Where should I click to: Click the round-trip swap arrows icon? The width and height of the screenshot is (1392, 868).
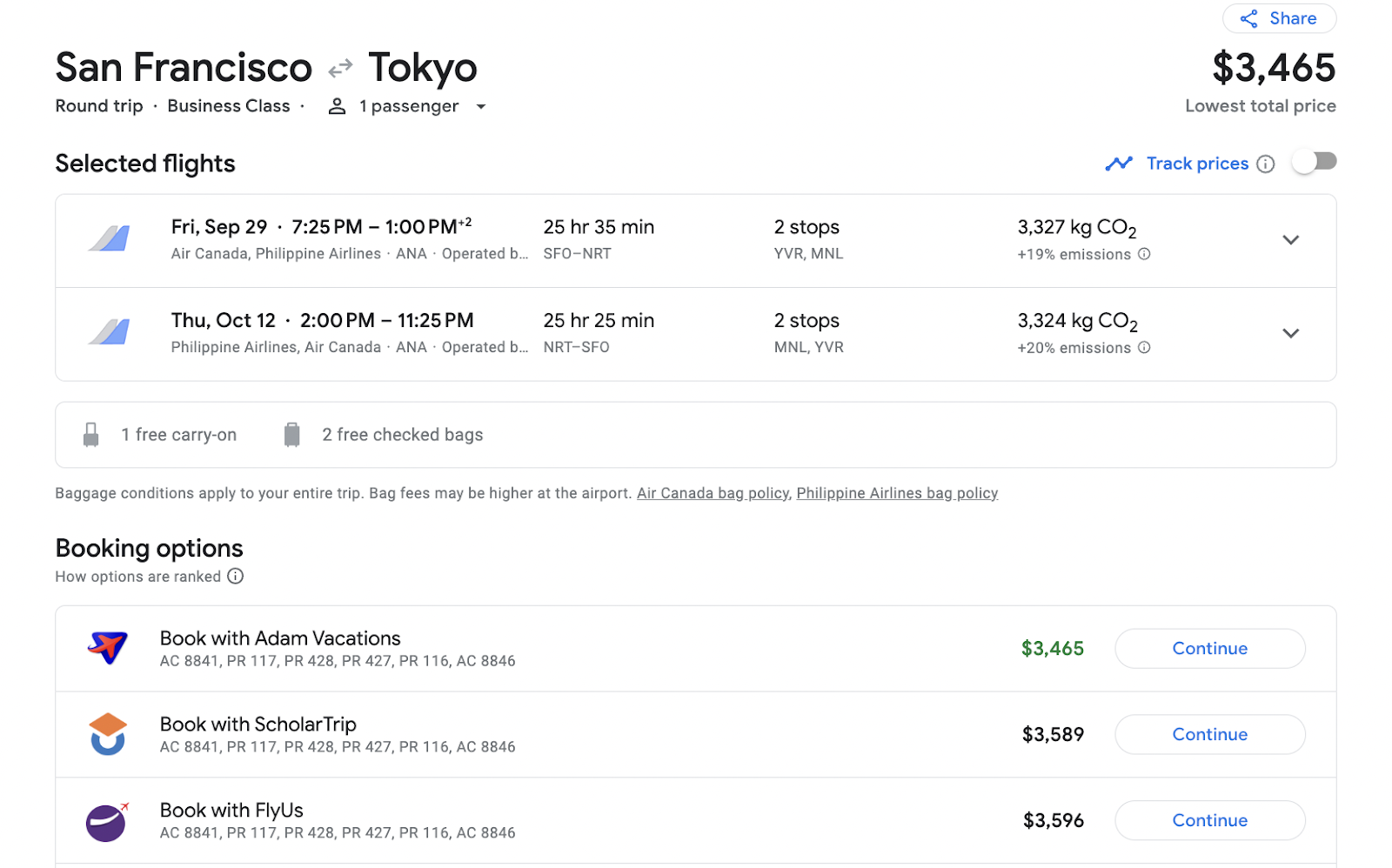(x=340, y=68)
